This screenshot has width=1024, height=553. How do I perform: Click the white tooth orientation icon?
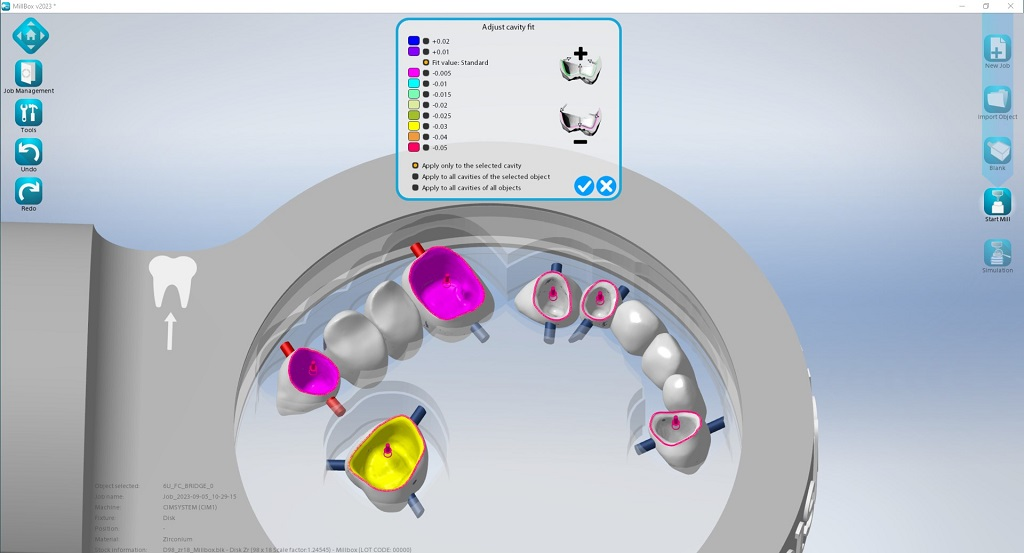click(x=172, y=281)
